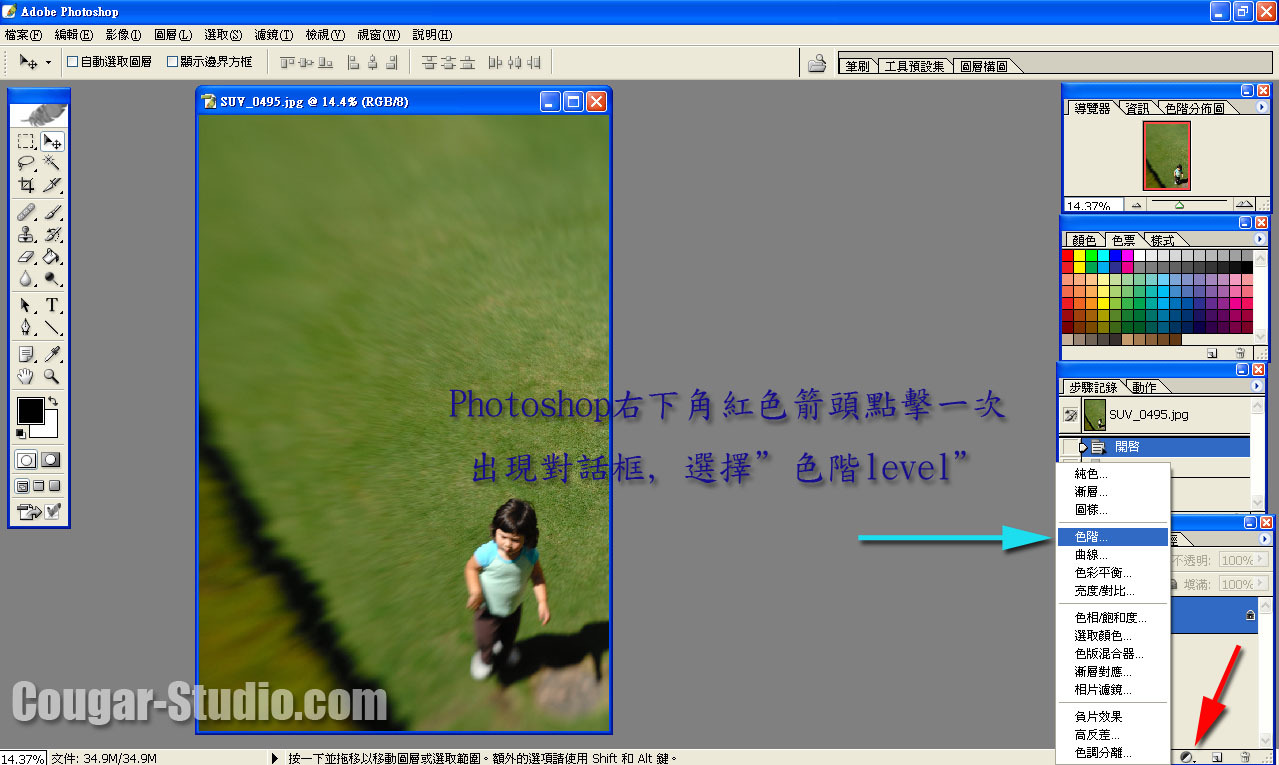Select the Brush tool
This screenshot has width=1279, height=765.
[52, 212]
